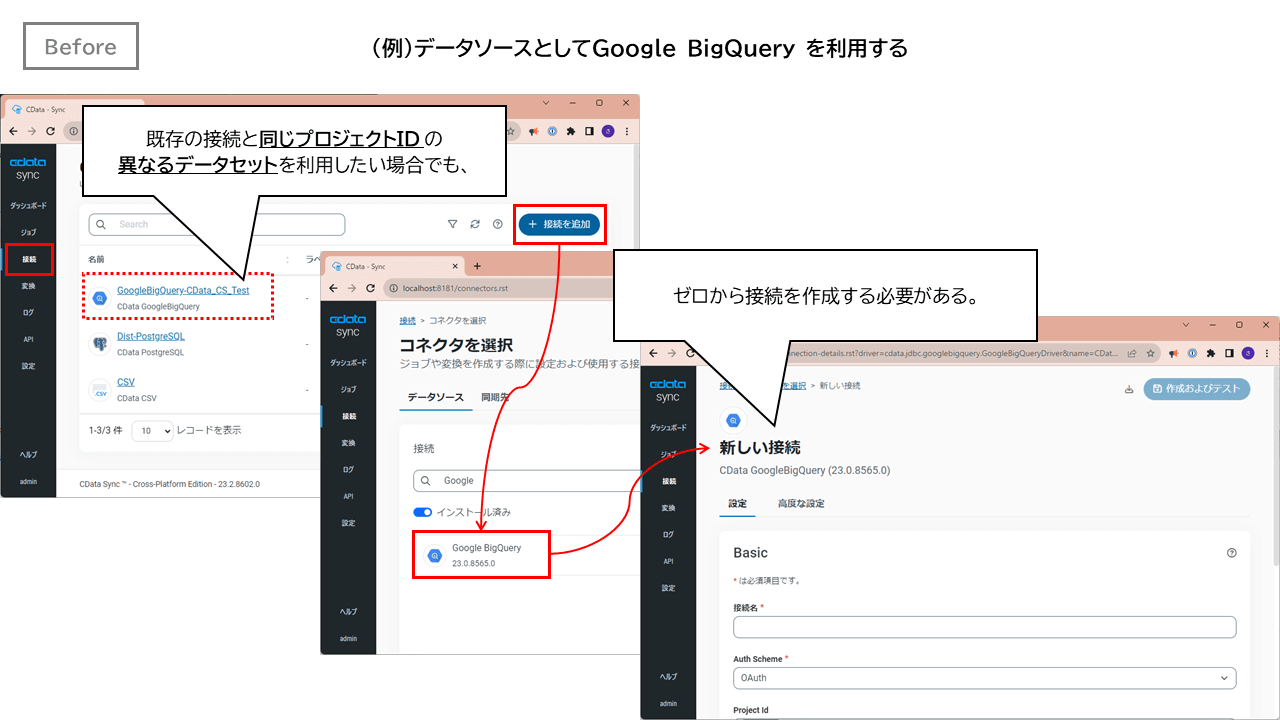This screenshot has width=1280, height=720.
Task: Click the megaphone extension icon in the connections list browser
Action: tap(535, 131)
